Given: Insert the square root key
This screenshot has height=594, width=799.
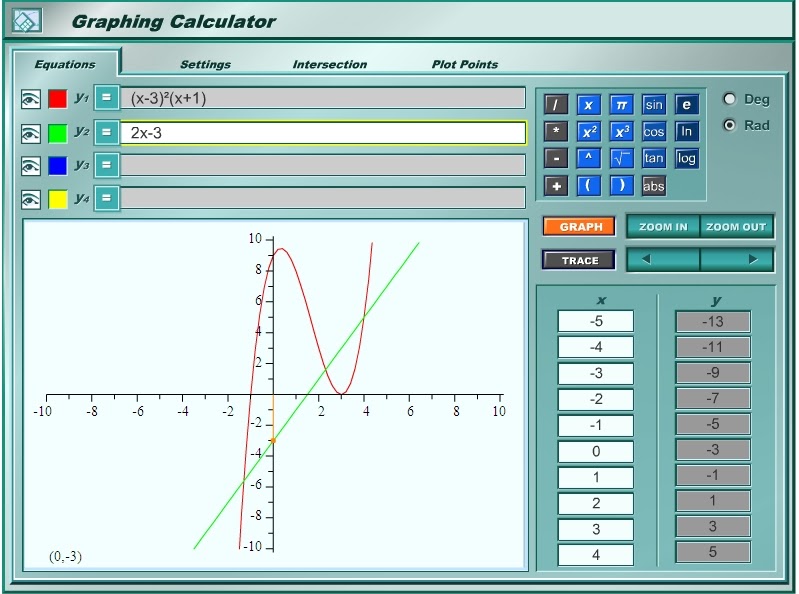Looking at the screenshot, I should click(621, 158).
